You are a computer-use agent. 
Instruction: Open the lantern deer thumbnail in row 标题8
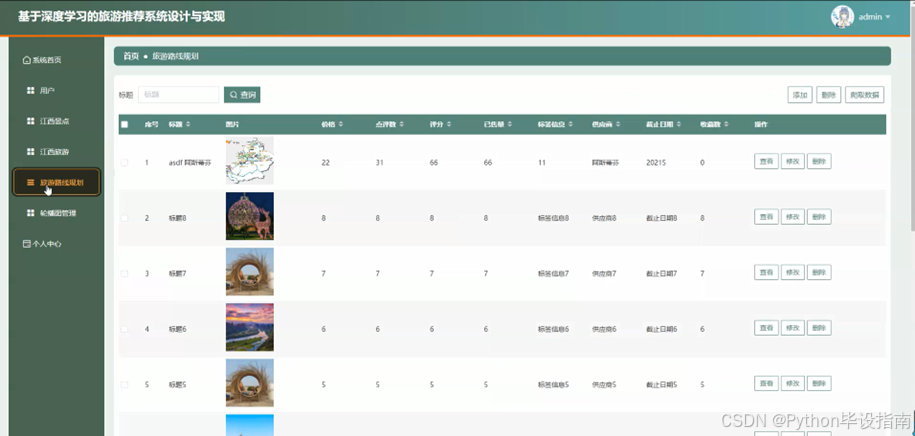coord(250,216)
